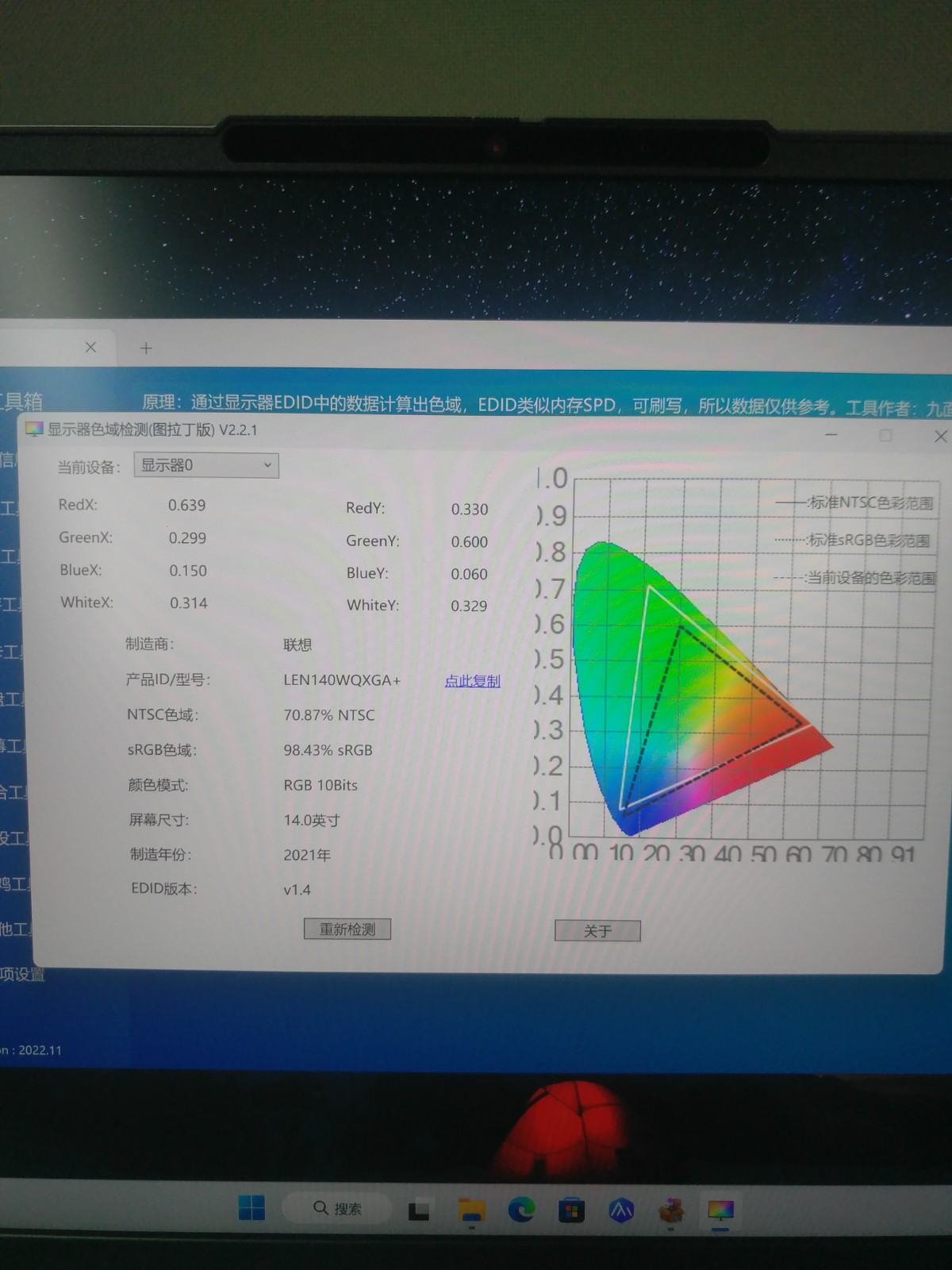Open the taskbar search box

pos(337,1208)
